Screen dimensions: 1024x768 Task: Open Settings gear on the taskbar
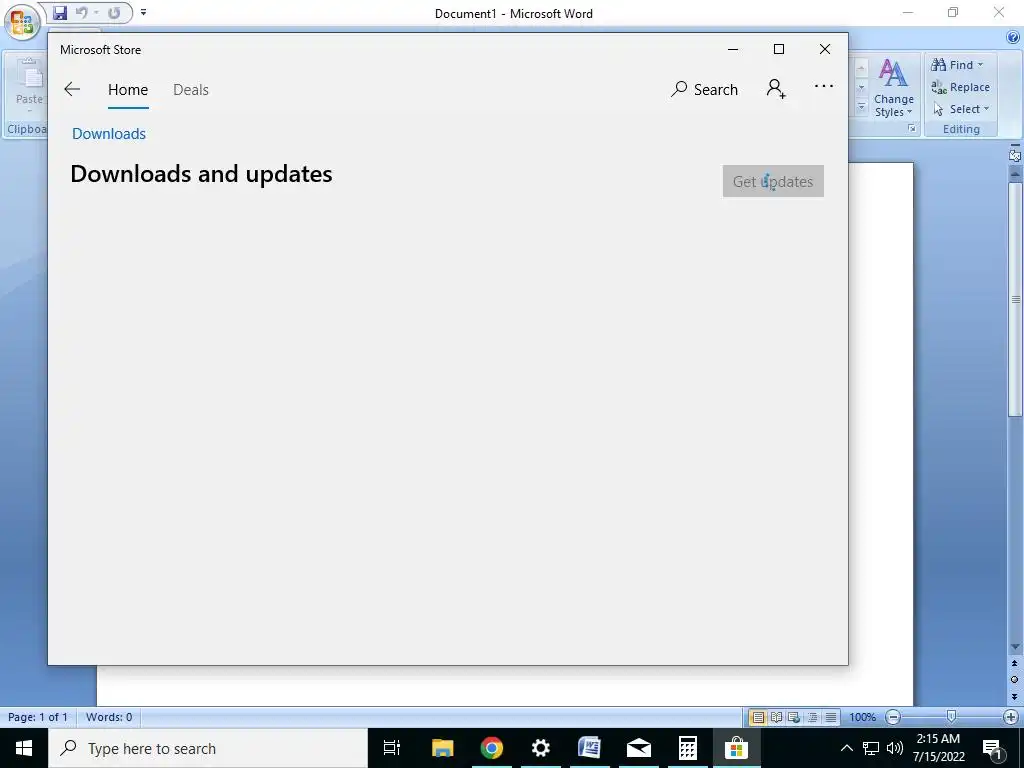pos(540,748)
